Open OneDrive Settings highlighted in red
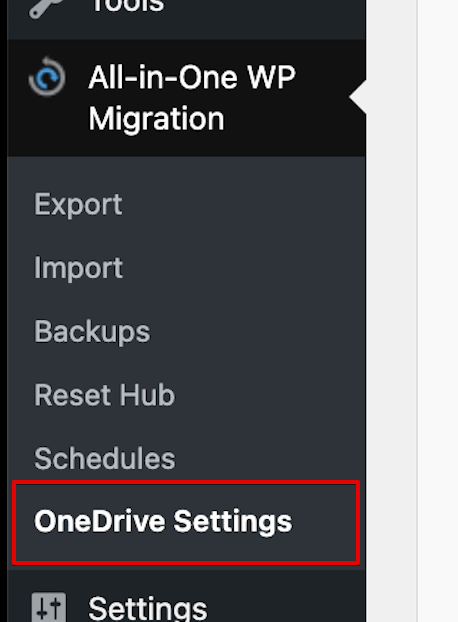Image resolution: width=458 pixels, height=622 pixels. pos(163,522)
